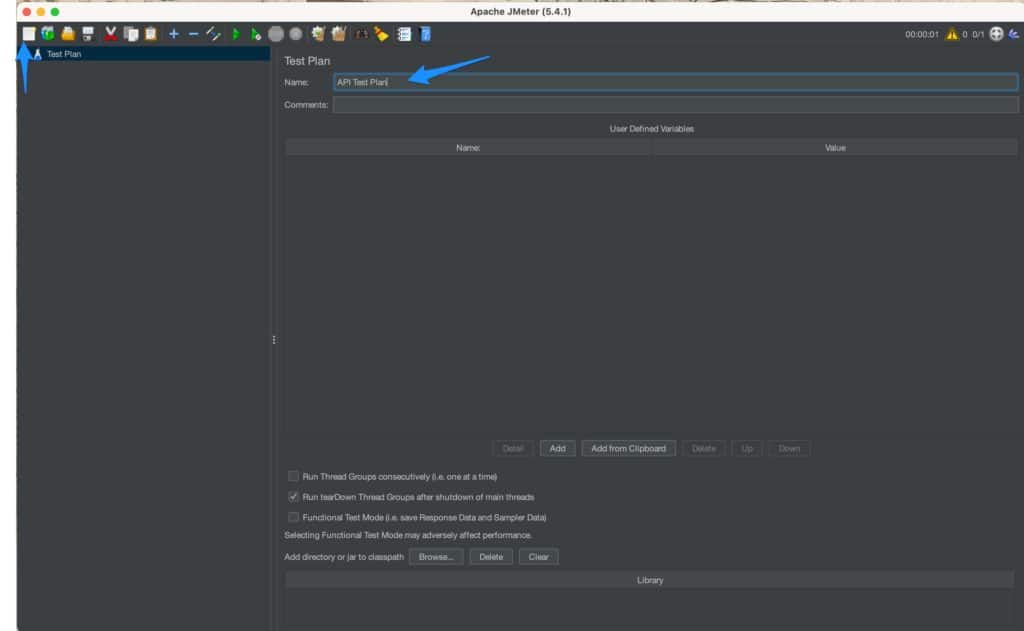Open Search with binoculars icon
The height and width of the screenshot is (631, 1024).
[361, 34]
